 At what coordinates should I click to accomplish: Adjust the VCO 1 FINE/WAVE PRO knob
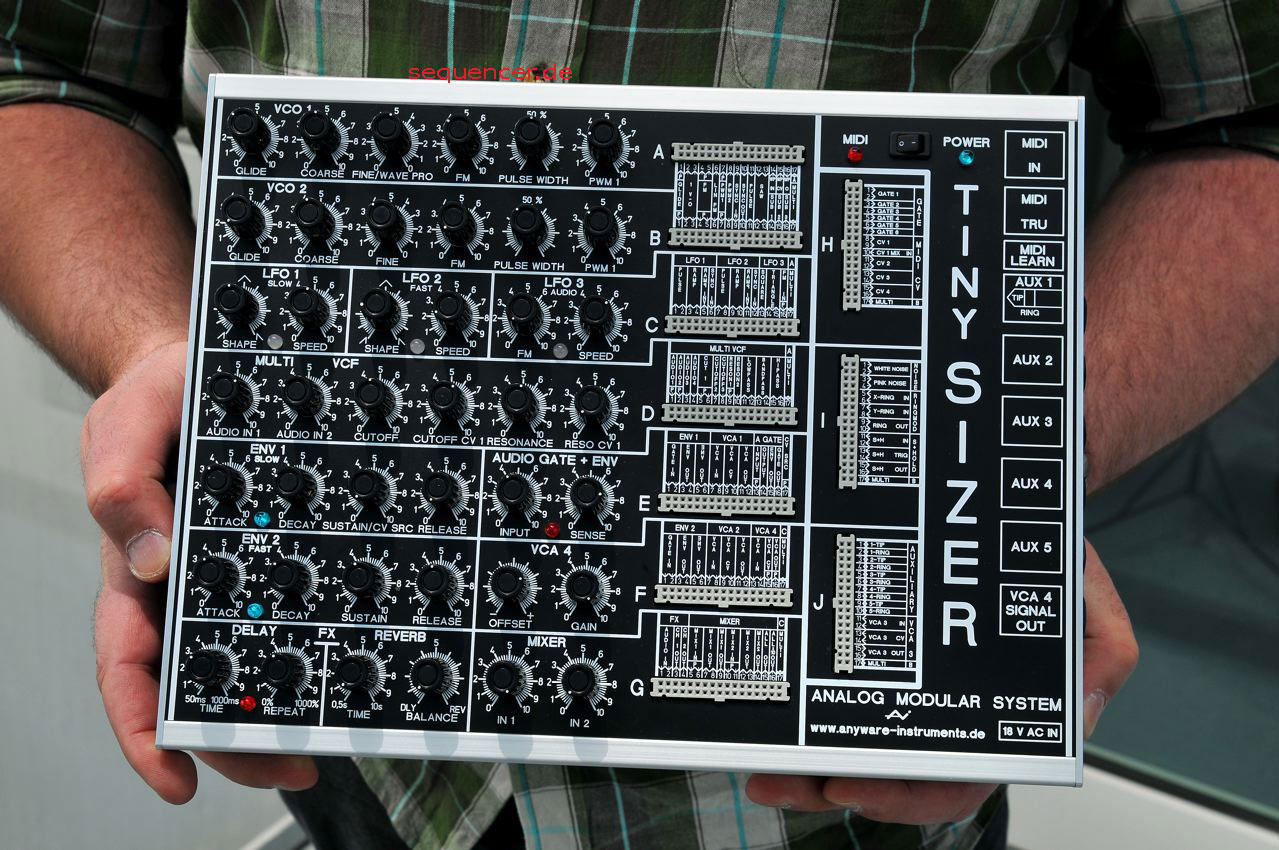pos(389,131)
